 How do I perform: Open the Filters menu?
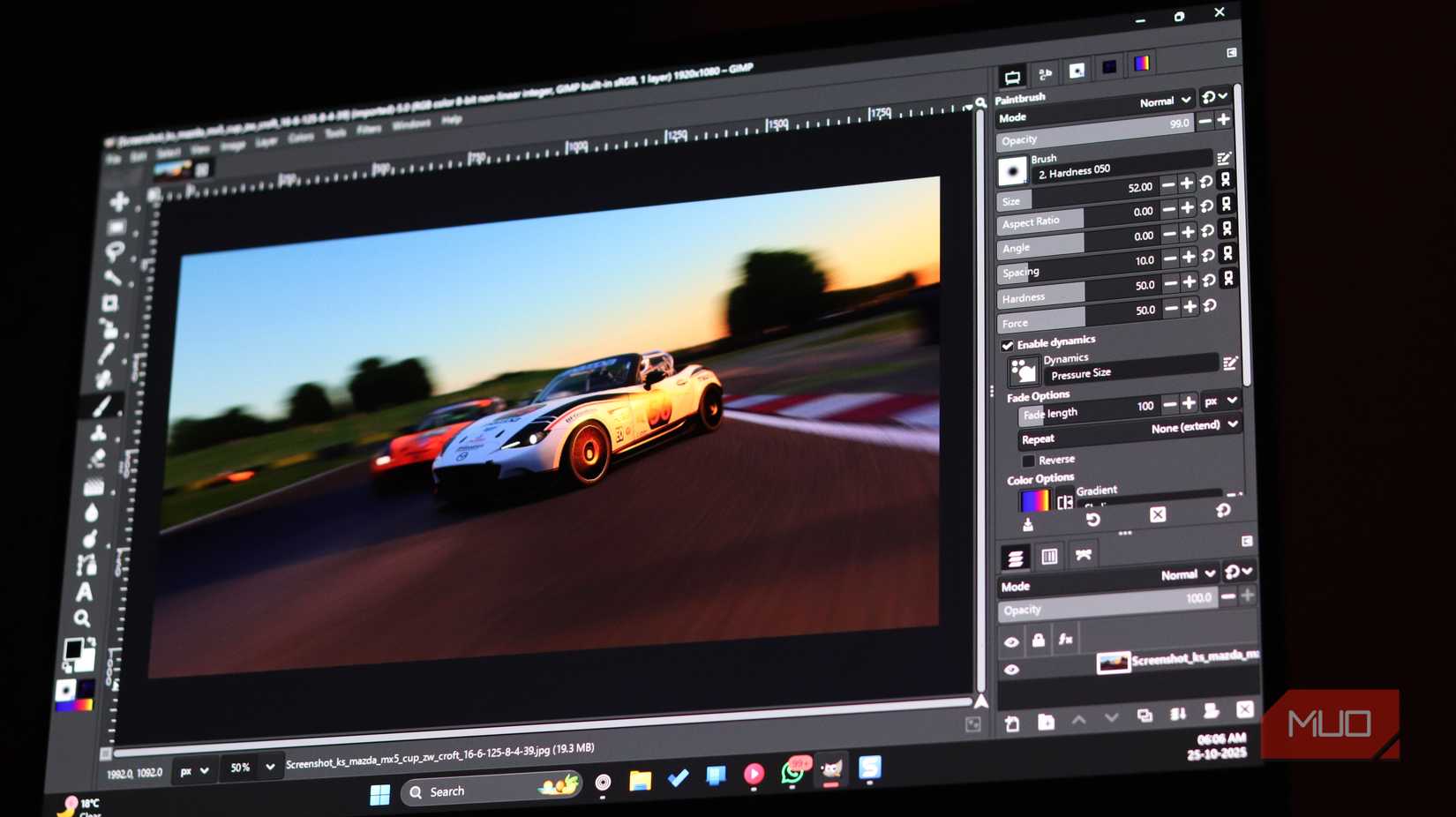pos(369,129)
